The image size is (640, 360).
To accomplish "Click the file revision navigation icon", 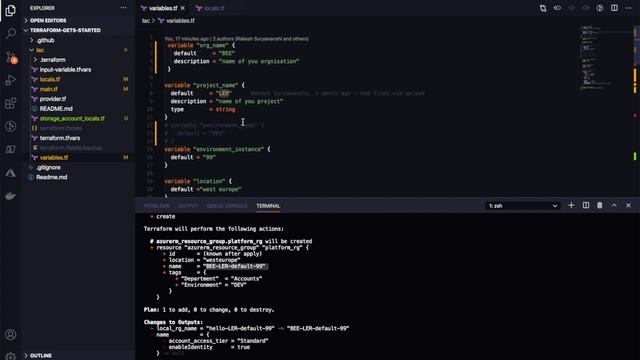I will point(557,8).
